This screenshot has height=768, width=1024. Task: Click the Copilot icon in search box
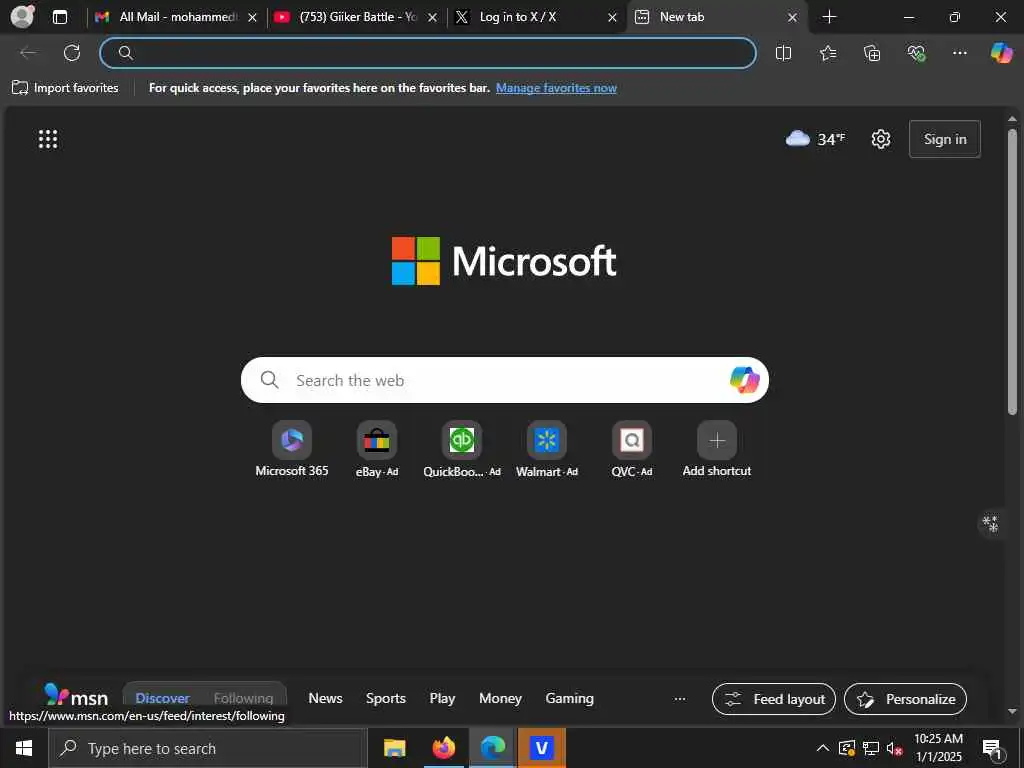click(744, 380)
